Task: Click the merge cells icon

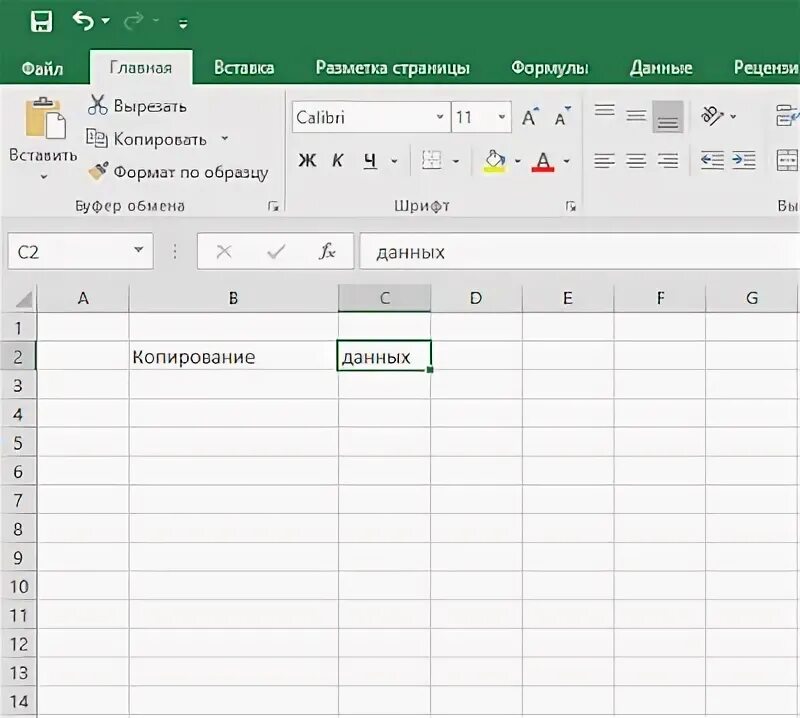Action: (787, 160)
